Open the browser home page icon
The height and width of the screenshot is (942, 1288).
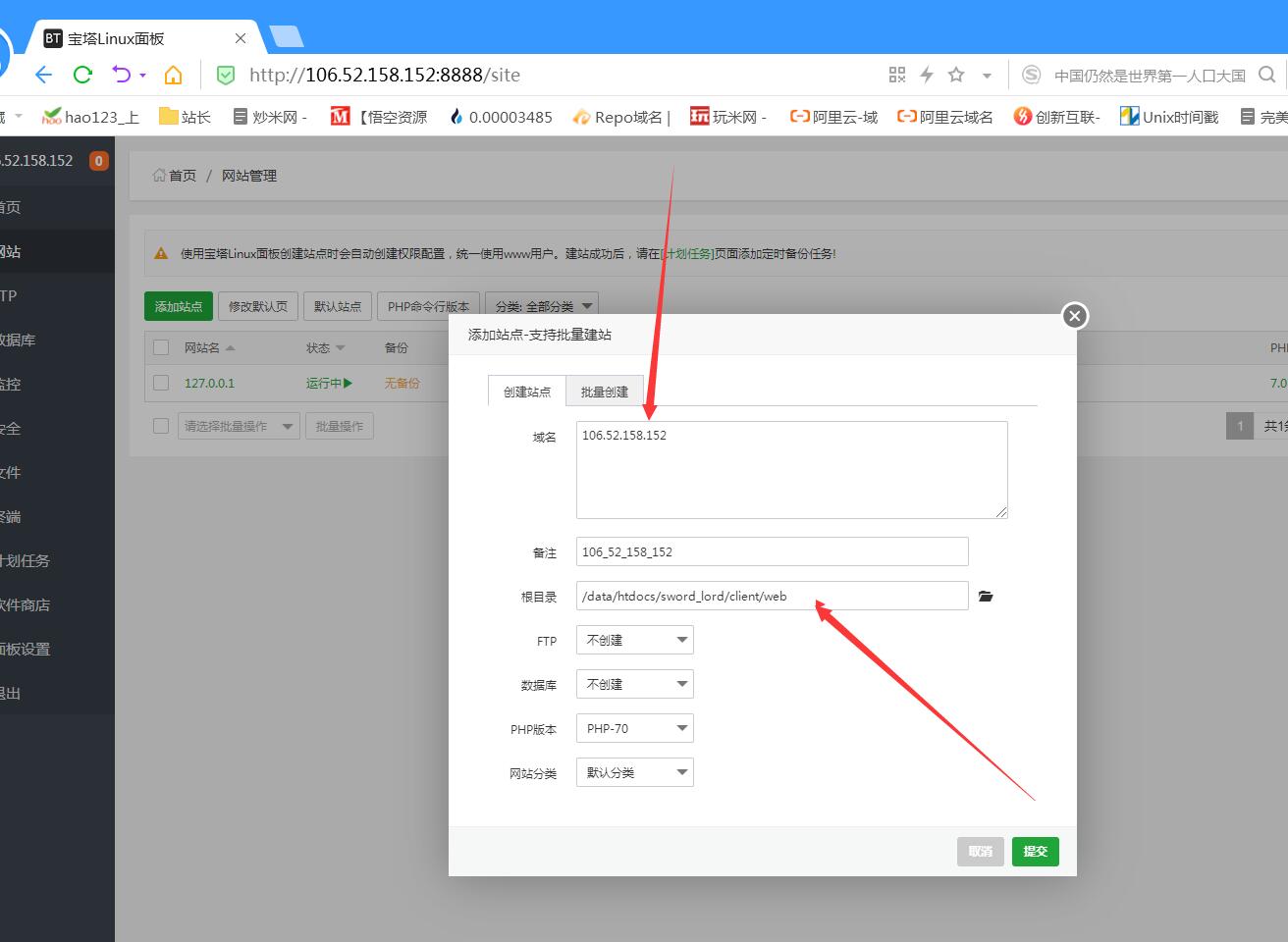[x=174, y=75]
